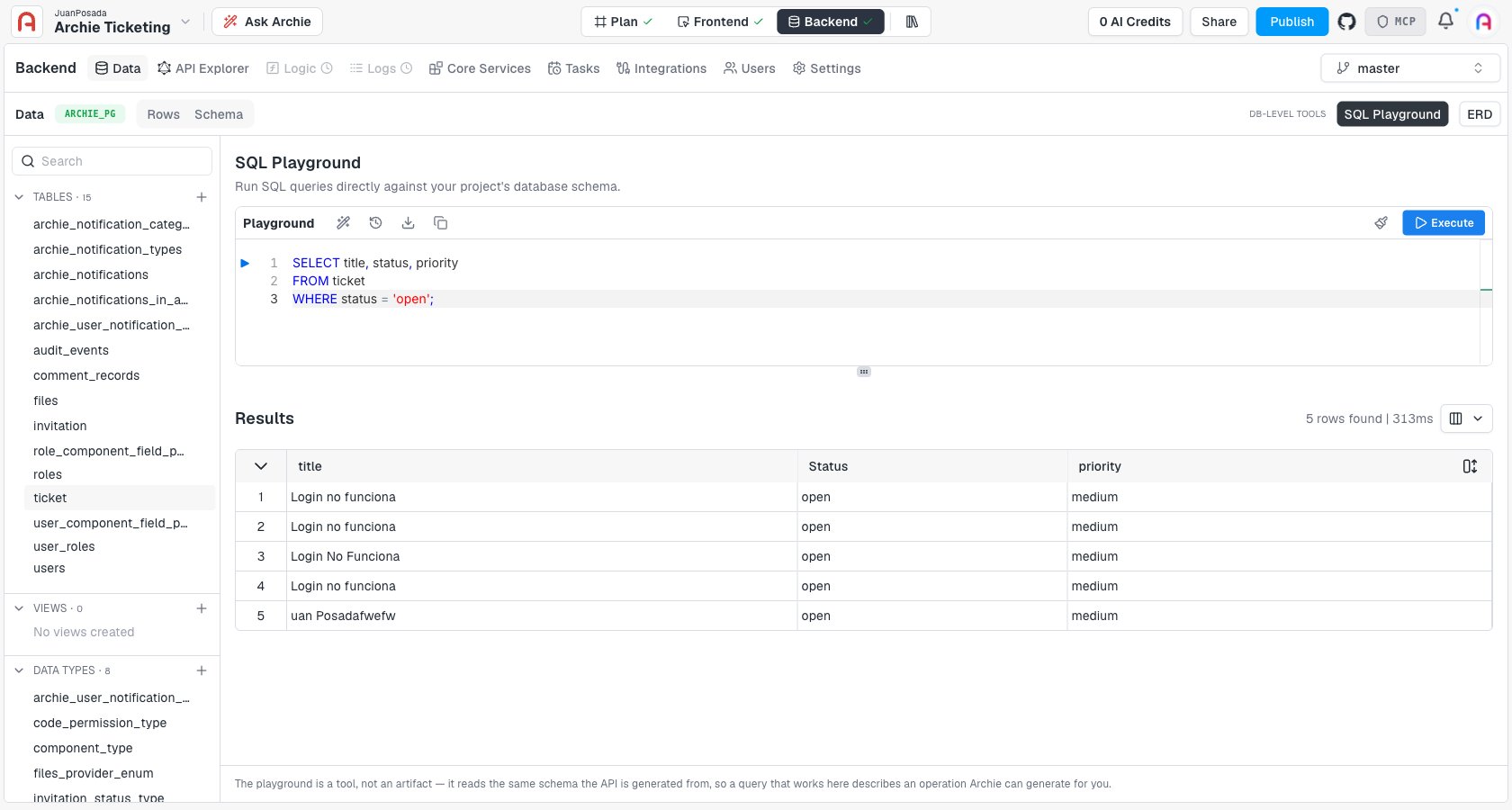Open the GitHub icon in the top bar
1512x810 pixels.
click(1346, 22)
